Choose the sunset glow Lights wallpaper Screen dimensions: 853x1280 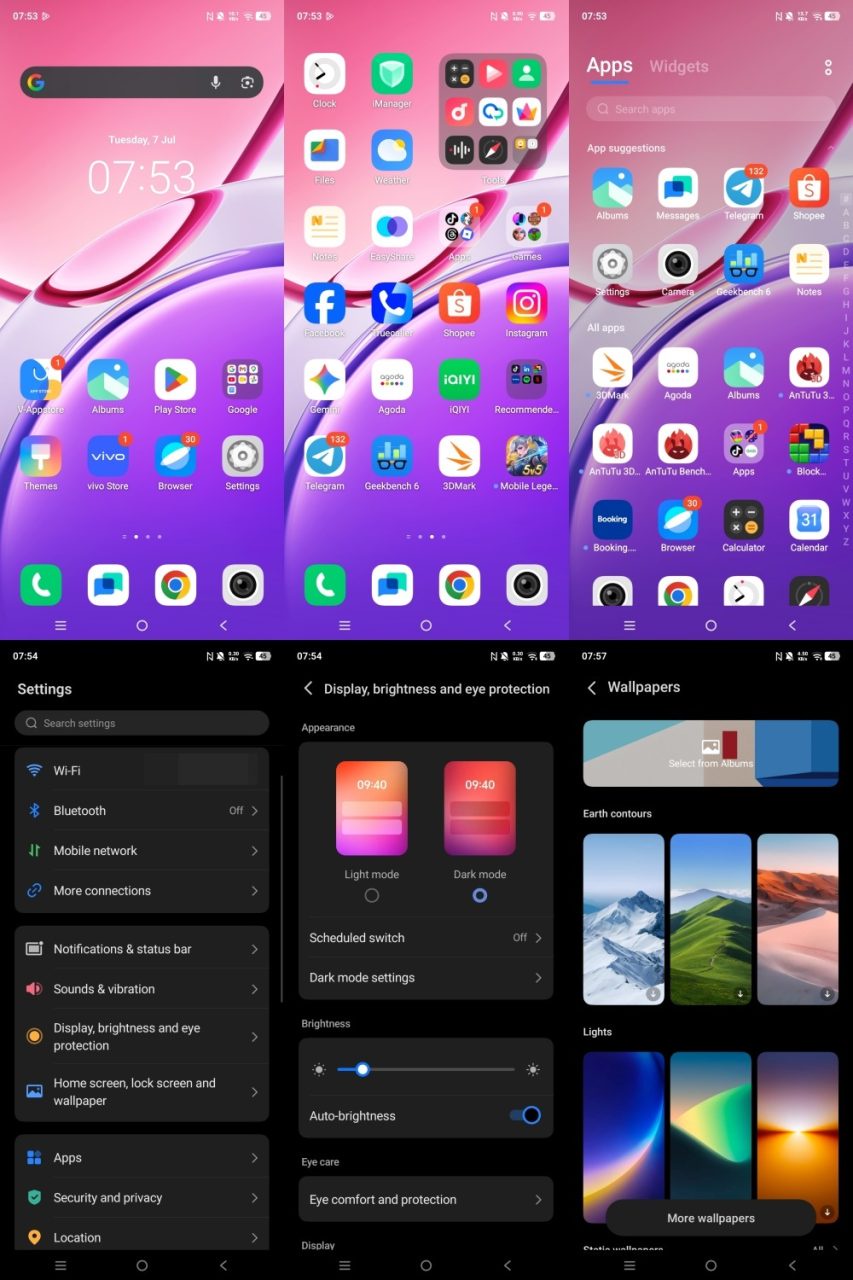(798, 1137)
